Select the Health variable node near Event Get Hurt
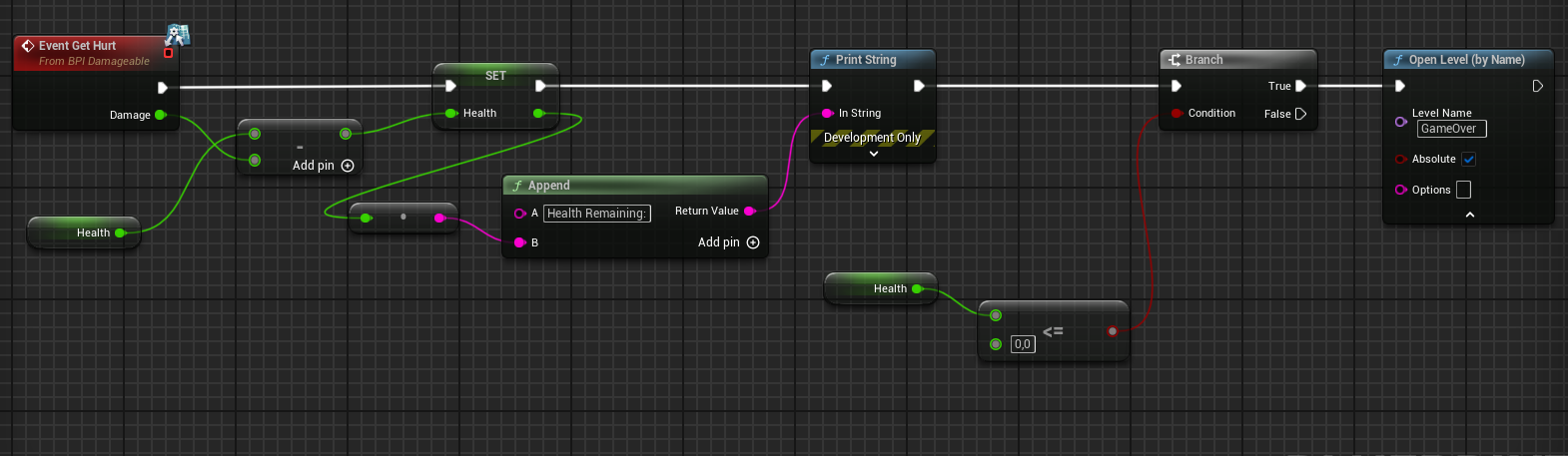The height and width of the screenshot is (456, 1568). [84, 232]
